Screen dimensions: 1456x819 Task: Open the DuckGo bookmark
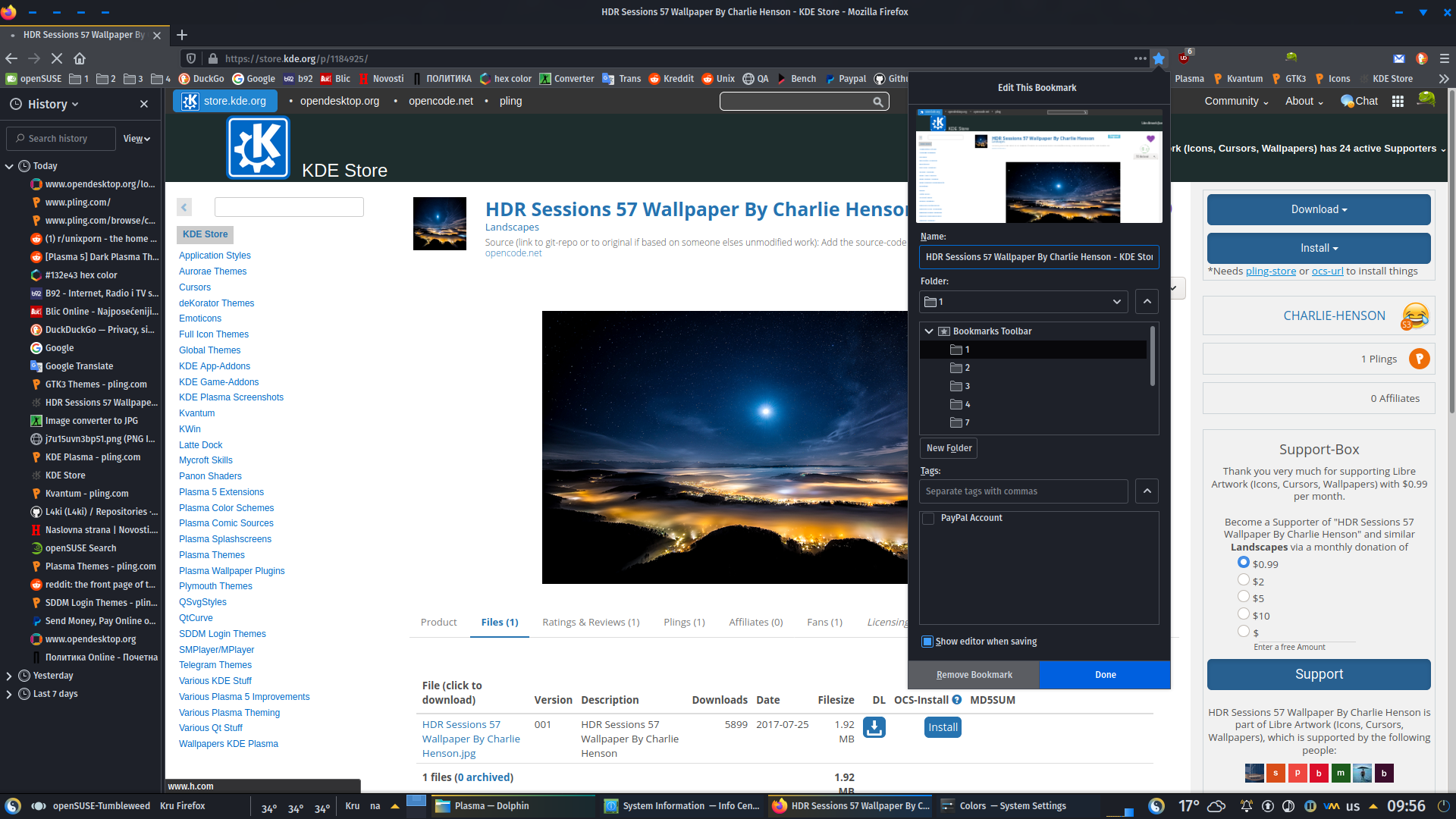pyautogui.click(x=201, y=79)
